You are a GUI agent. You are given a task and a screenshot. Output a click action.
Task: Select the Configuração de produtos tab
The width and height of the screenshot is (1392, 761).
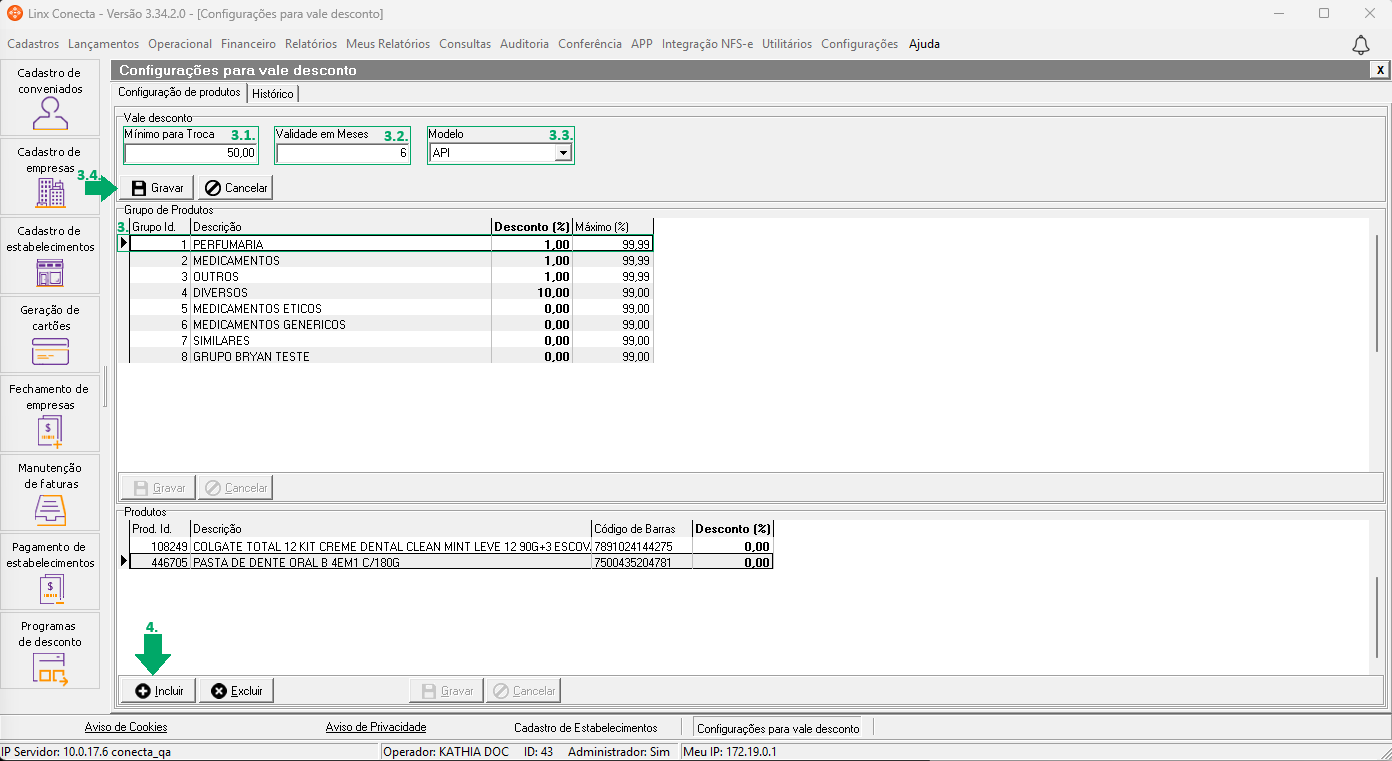(180, 92)
